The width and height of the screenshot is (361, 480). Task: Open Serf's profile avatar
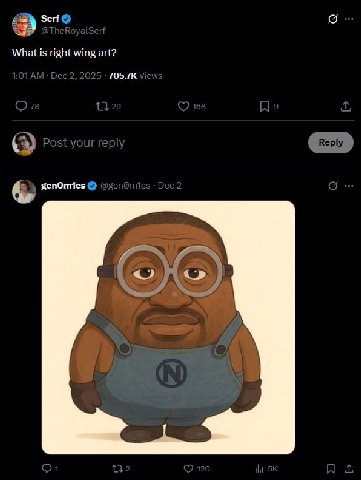[24, 25]
